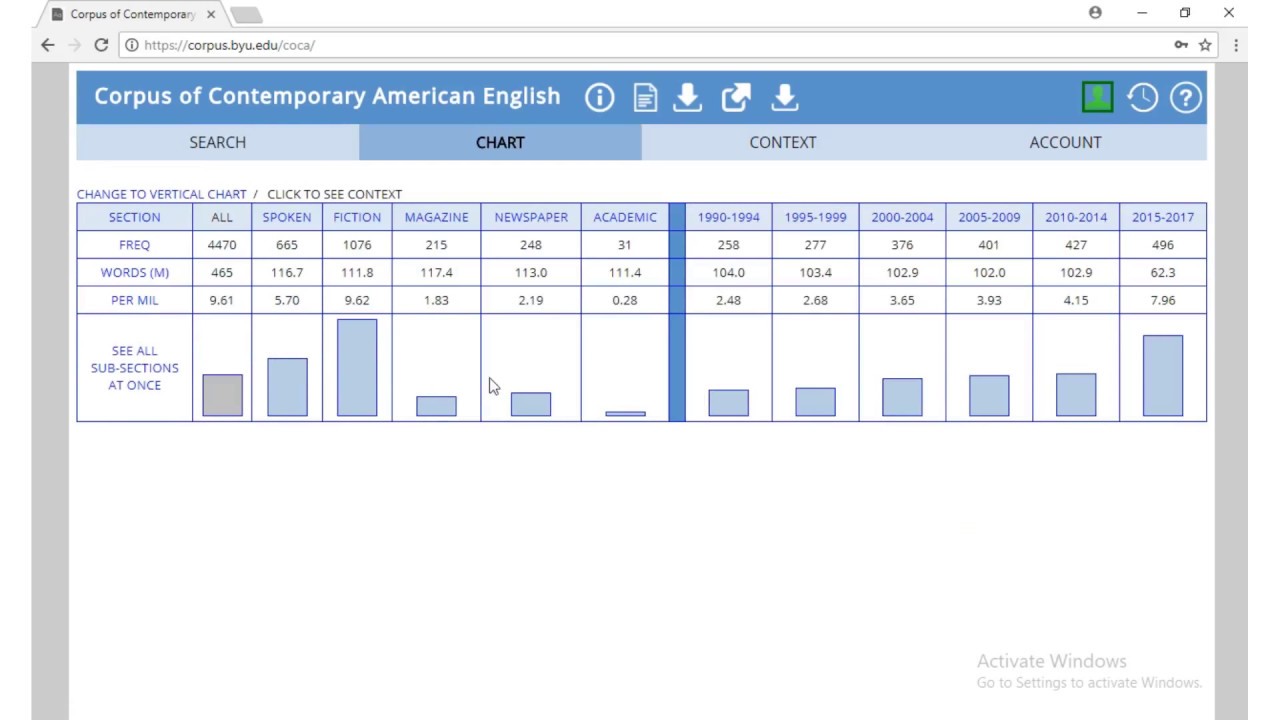Click the second download arrow icon
Viewport: 1280px width, 720px height.
(785, 97)
